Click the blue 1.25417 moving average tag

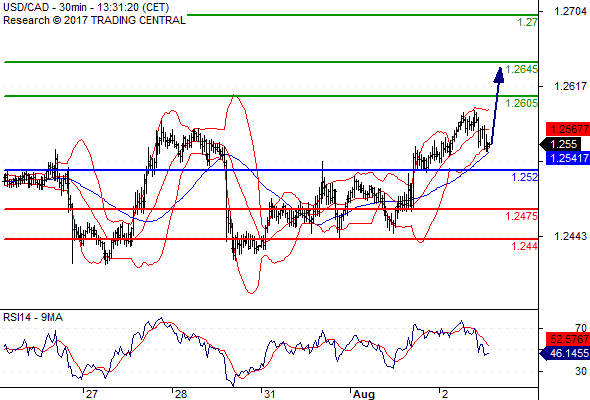coord(568,158)
